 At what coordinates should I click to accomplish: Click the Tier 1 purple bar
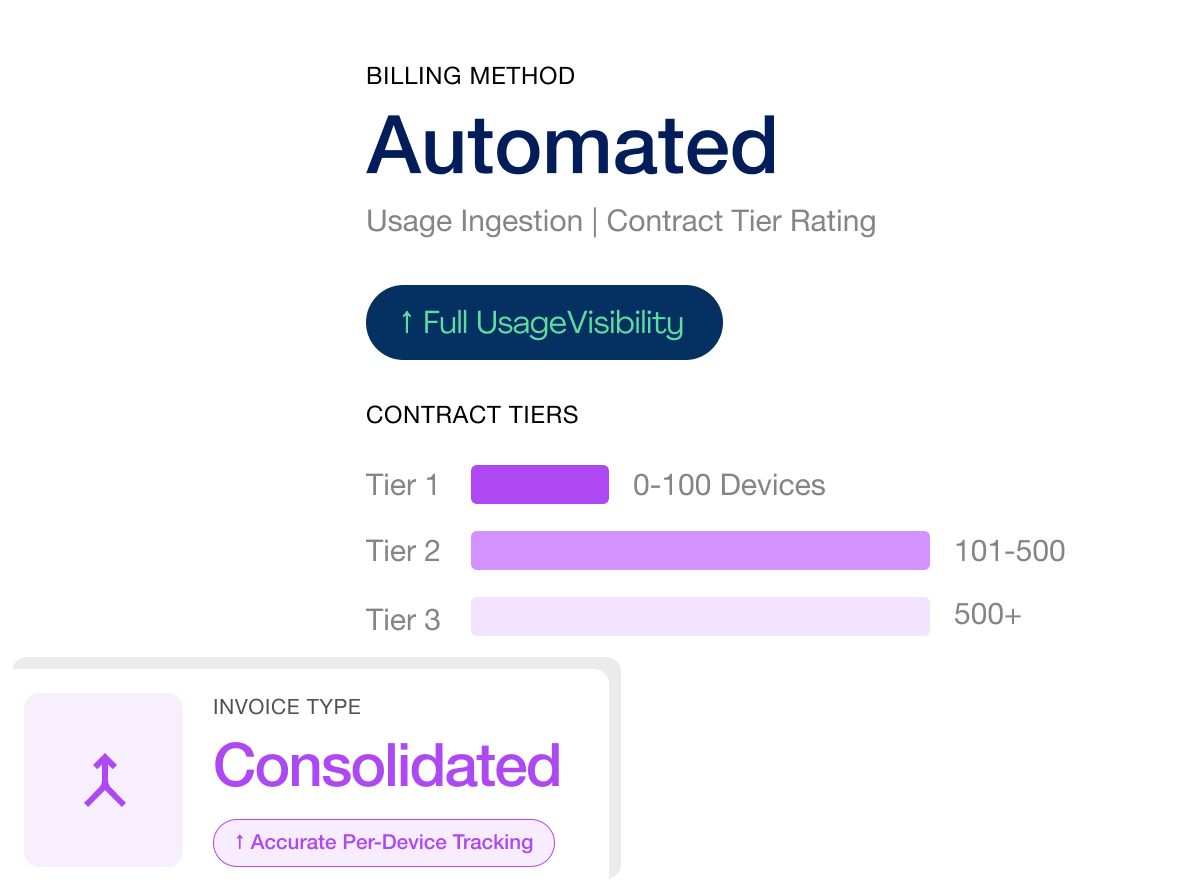[540, 485]
